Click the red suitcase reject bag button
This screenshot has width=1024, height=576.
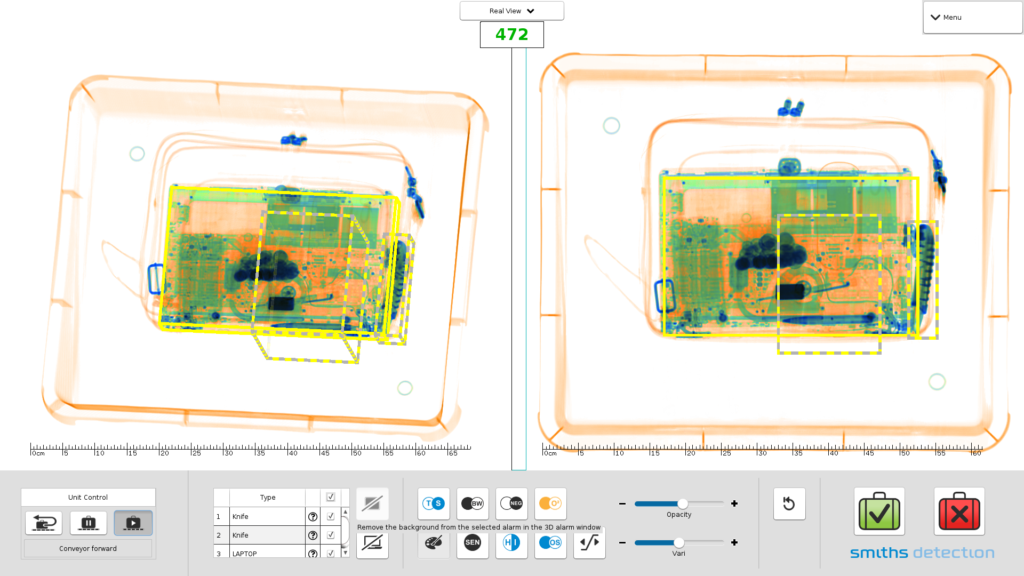pyautogui.click(x=959, y=511)
